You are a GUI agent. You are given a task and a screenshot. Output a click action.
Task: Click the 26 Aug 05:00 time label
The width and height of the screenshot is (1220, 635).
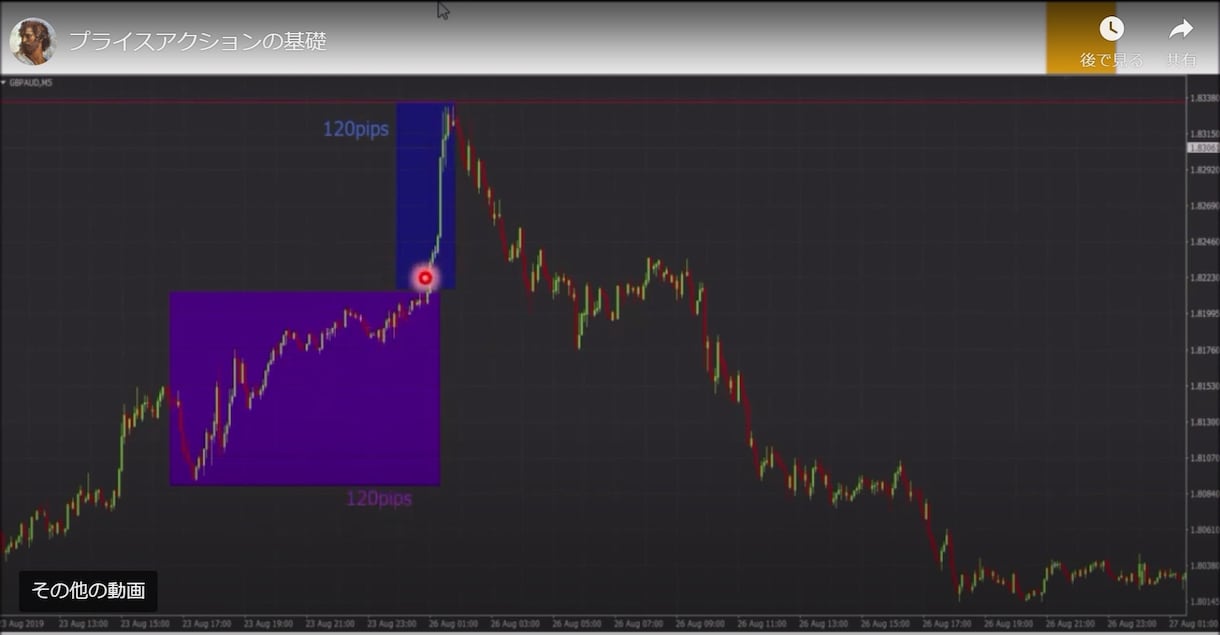pyautogui.click(x=578, y=623)
